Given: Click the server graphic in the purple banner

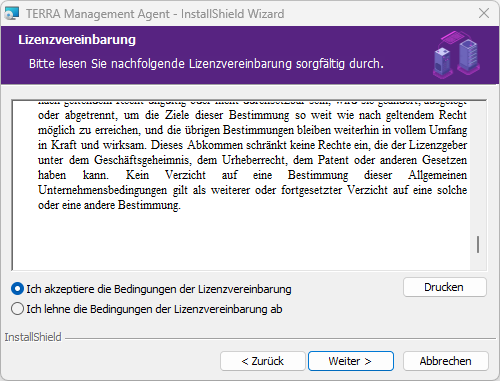Looking at the screenshot, I should click(x=457, y=54).
